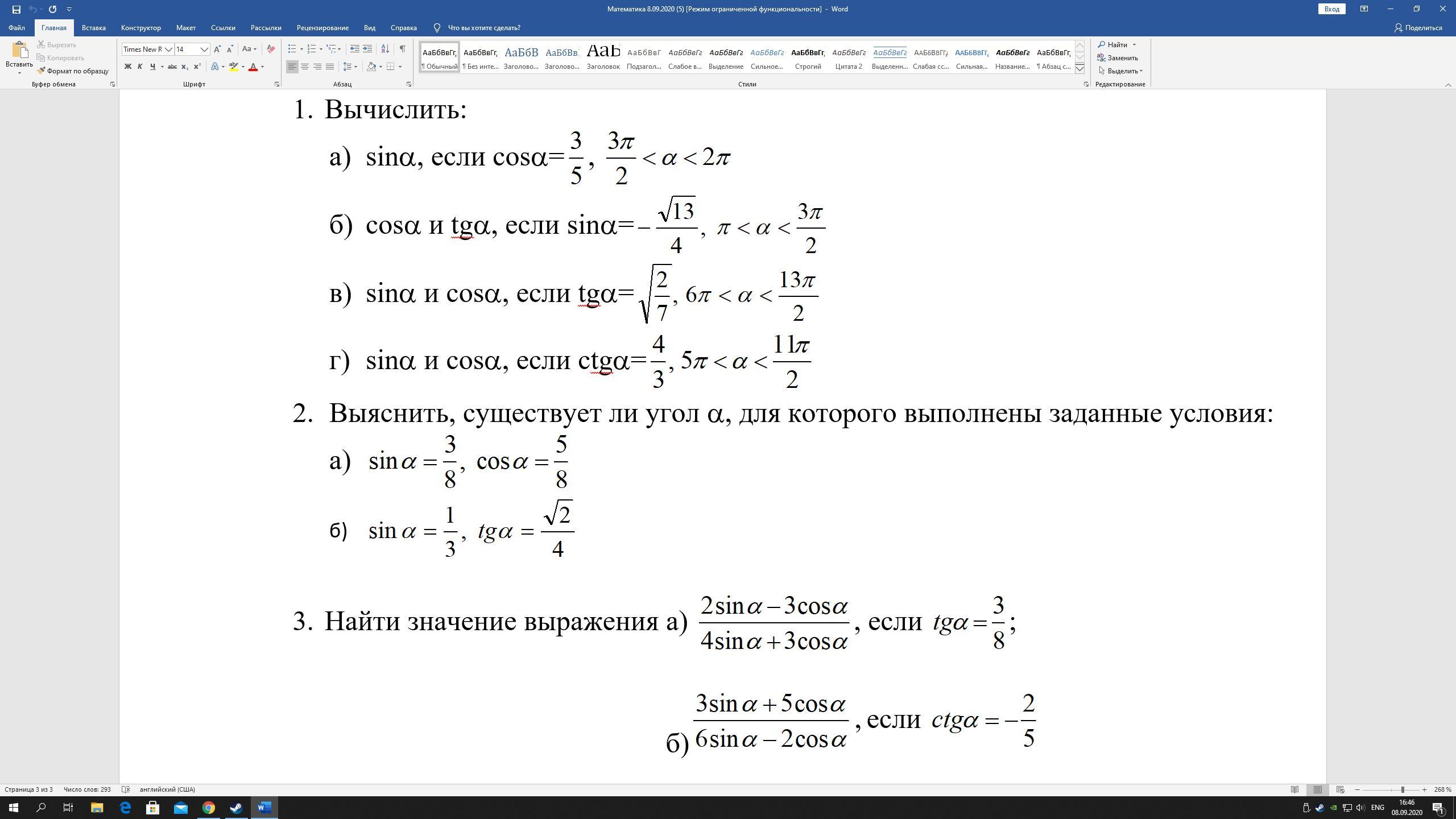
Task: Toggle bold (Ж) formatting
Action: pos(127,67)
